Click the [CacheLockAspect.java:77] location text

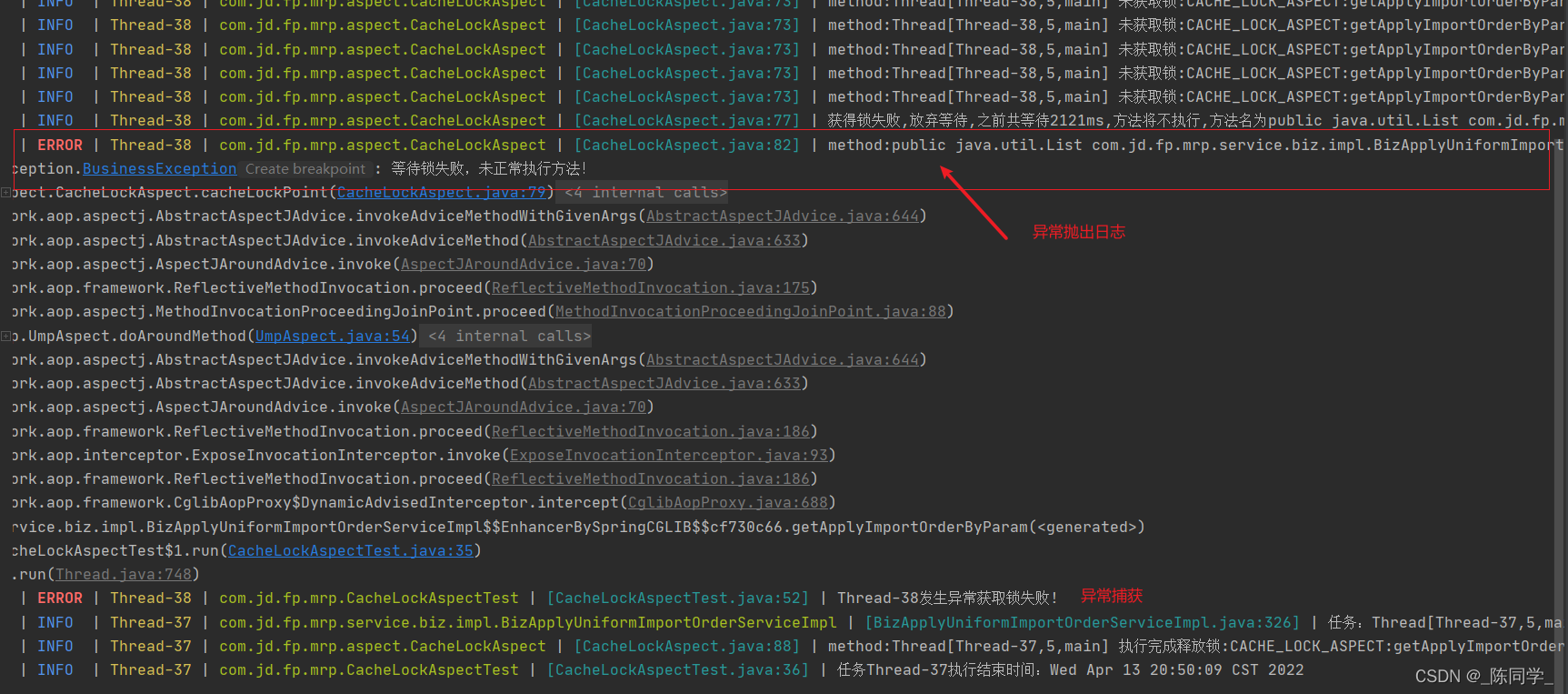tap(687, 121)
